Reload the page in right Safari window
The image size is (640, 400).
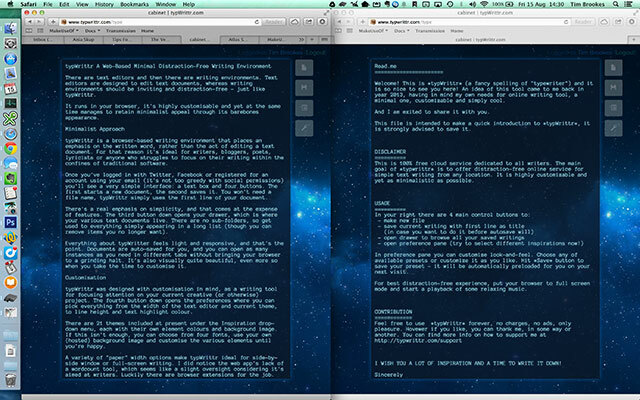tap(566, 22)
